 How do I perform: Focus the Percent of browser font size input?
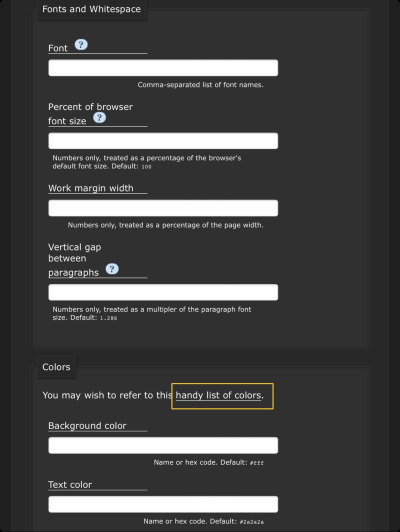click(x=163, y=141)
